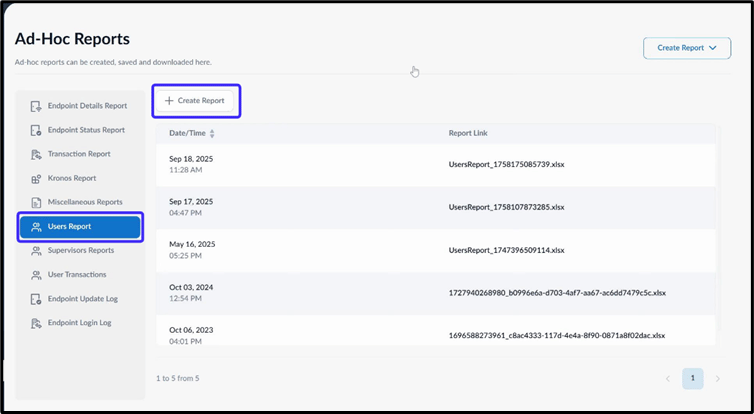The height and width of the screenshot is (414, 754).
Task: Open the 1727940268980_b0996e6a report file link
Action: [557, 293]
